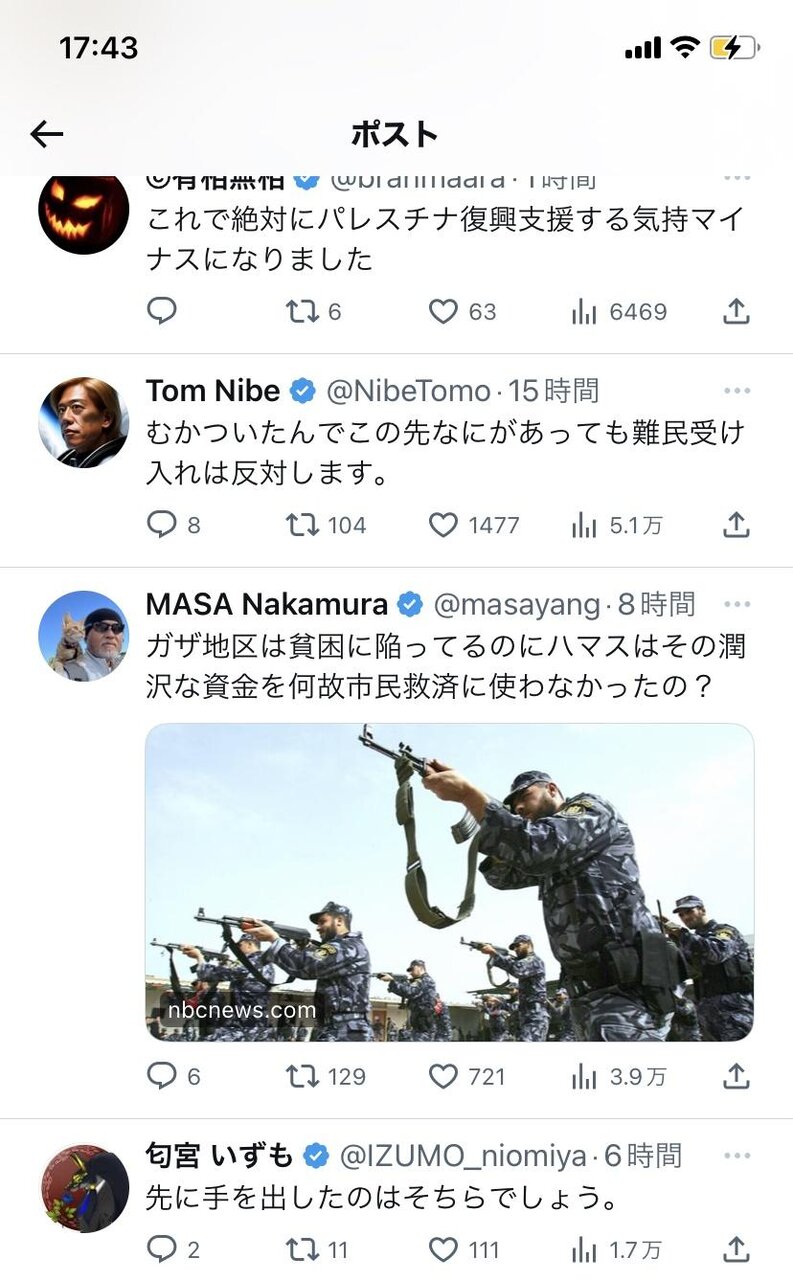
Task: Like the pumpkin avatar user's post
Action: point(443,312)
